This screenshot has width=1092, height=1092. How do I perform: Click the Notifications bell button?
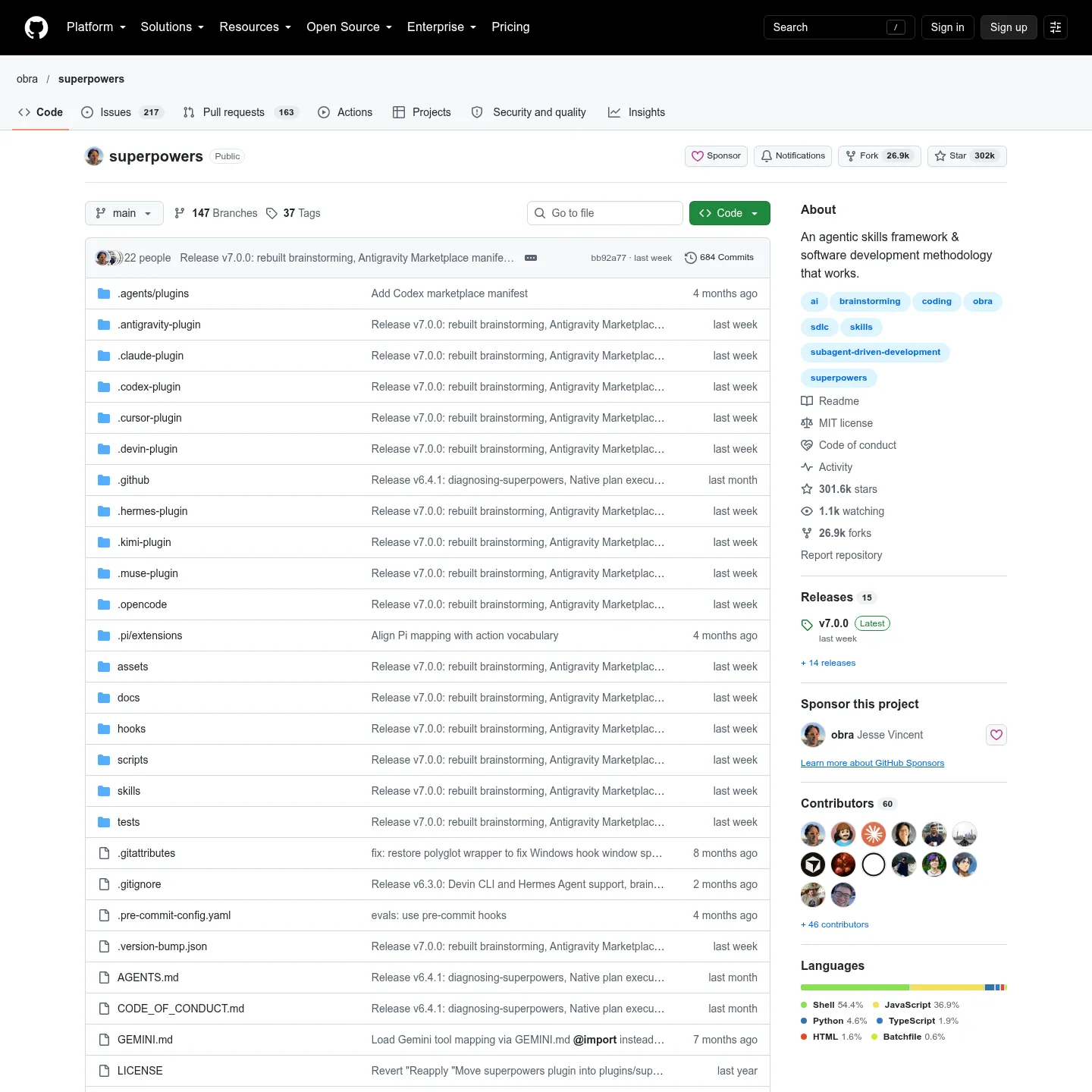click(792, 156)
